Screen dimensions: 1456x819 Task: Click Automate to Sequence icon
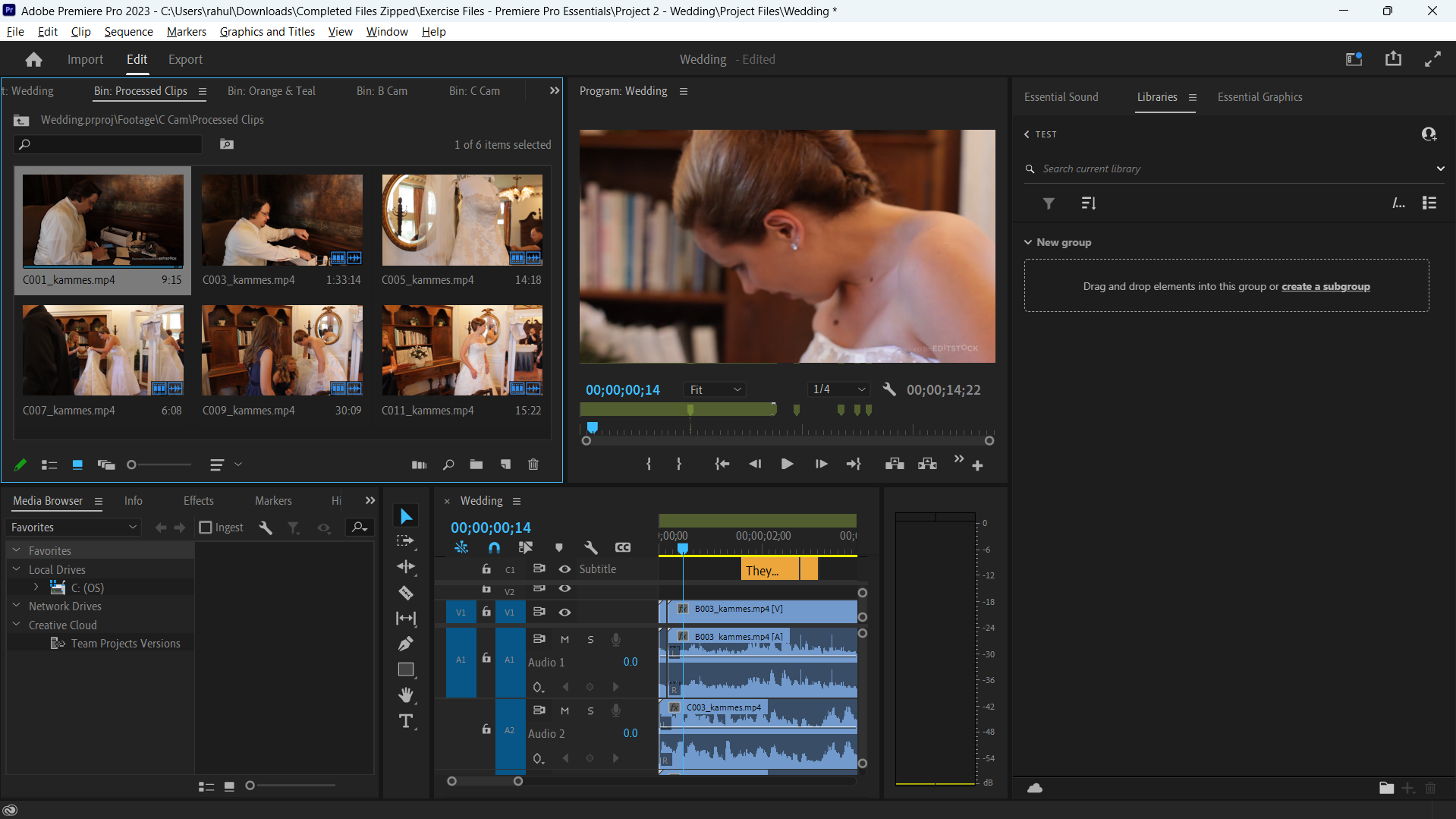coord(419,465)
